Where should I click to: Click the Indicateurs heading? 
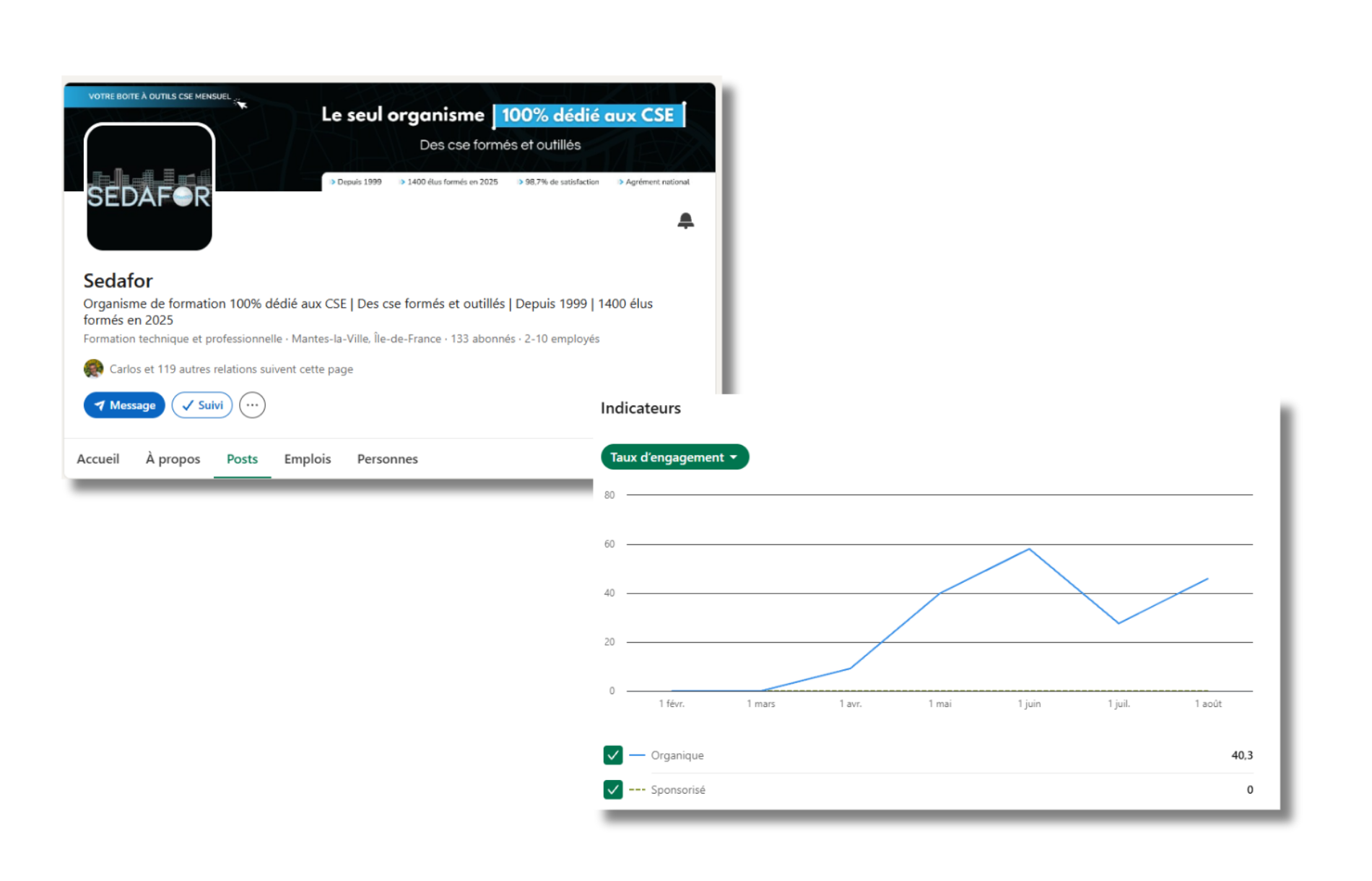coord(641,408)
